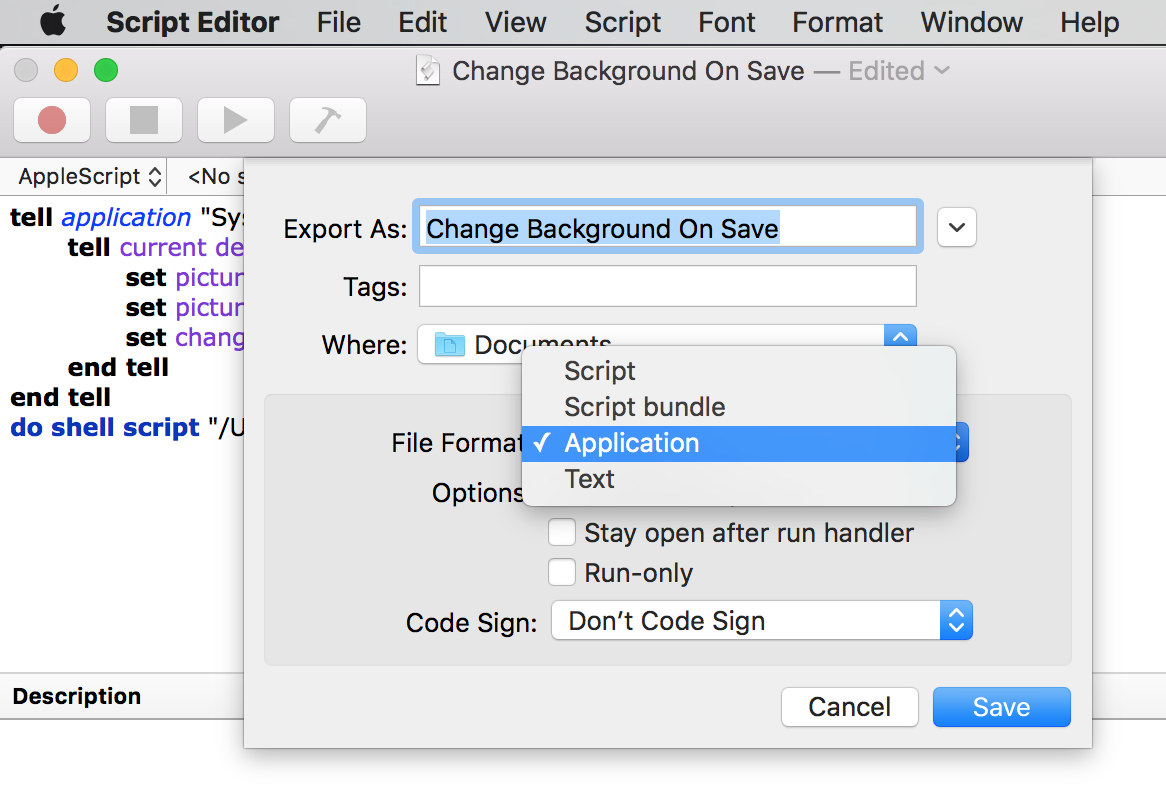Open the AppleScript language selector

(89, 176)
